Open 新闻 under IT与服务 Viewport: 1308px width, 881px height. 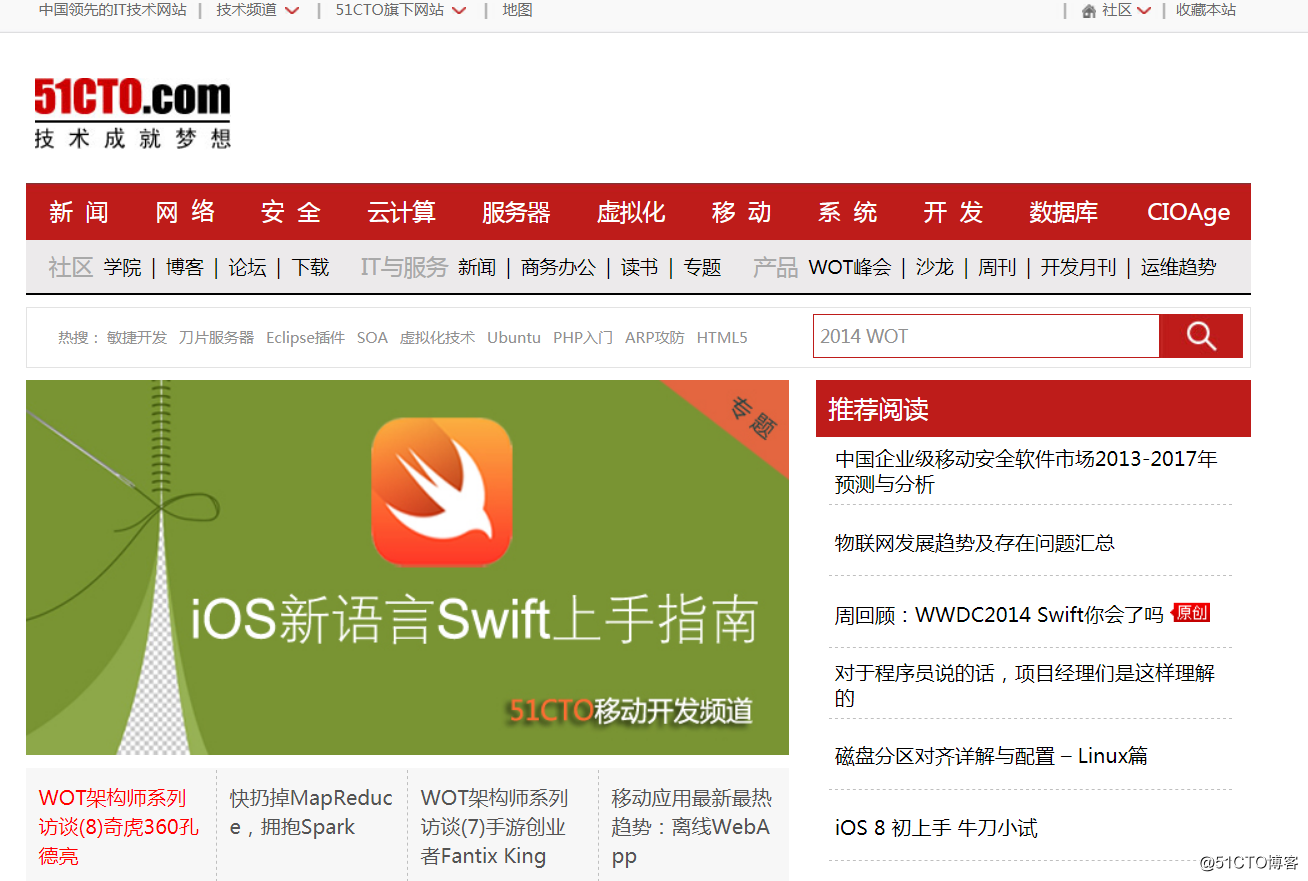coord(477,267)
